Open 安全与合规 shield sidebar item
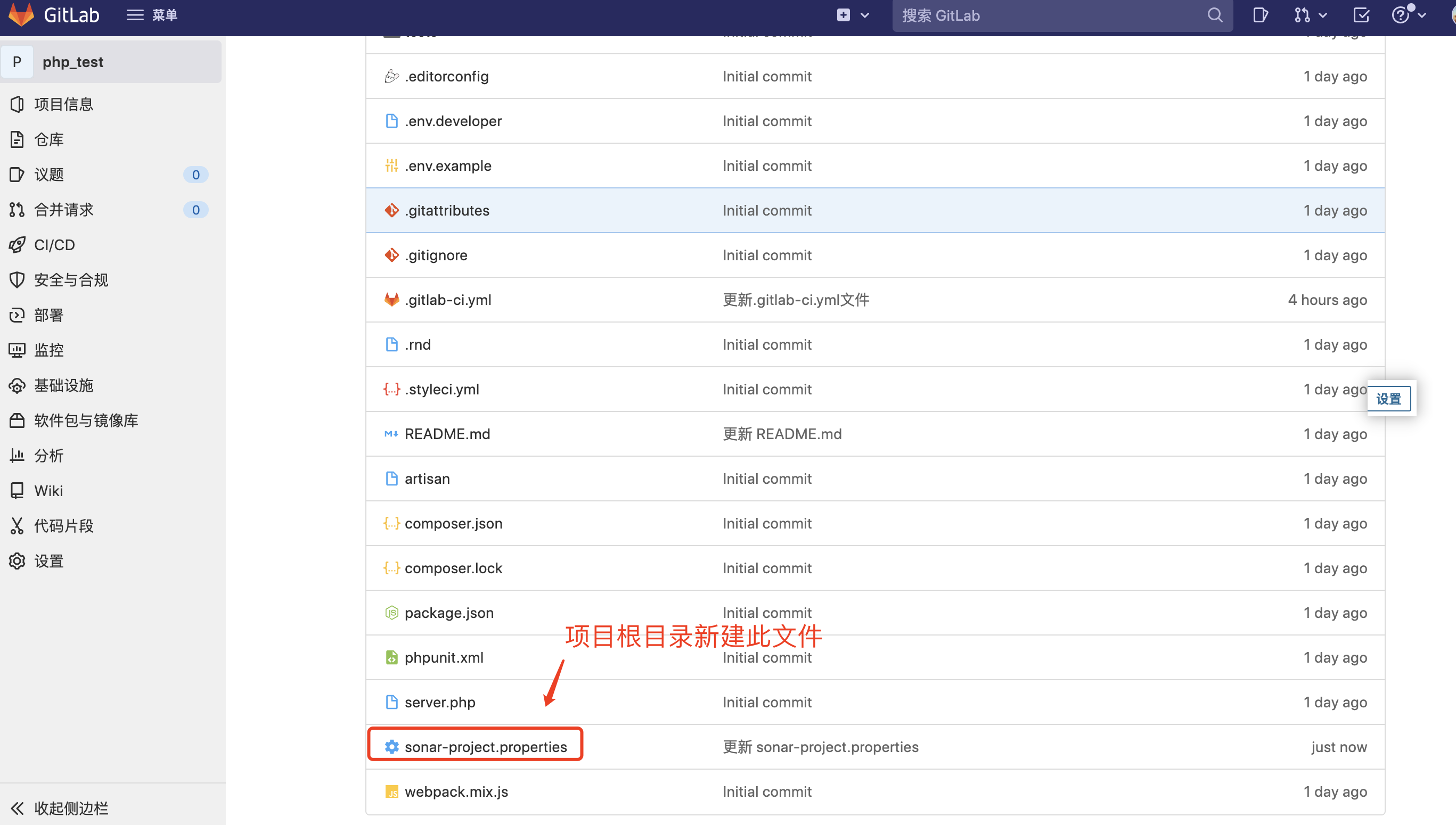 click(71, 280)
